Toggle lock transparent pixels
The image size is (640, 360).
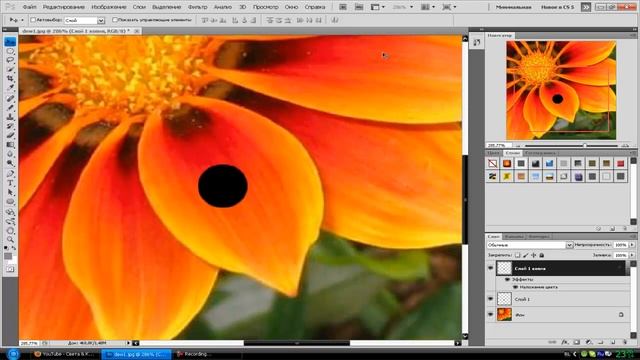coord(518,255)
